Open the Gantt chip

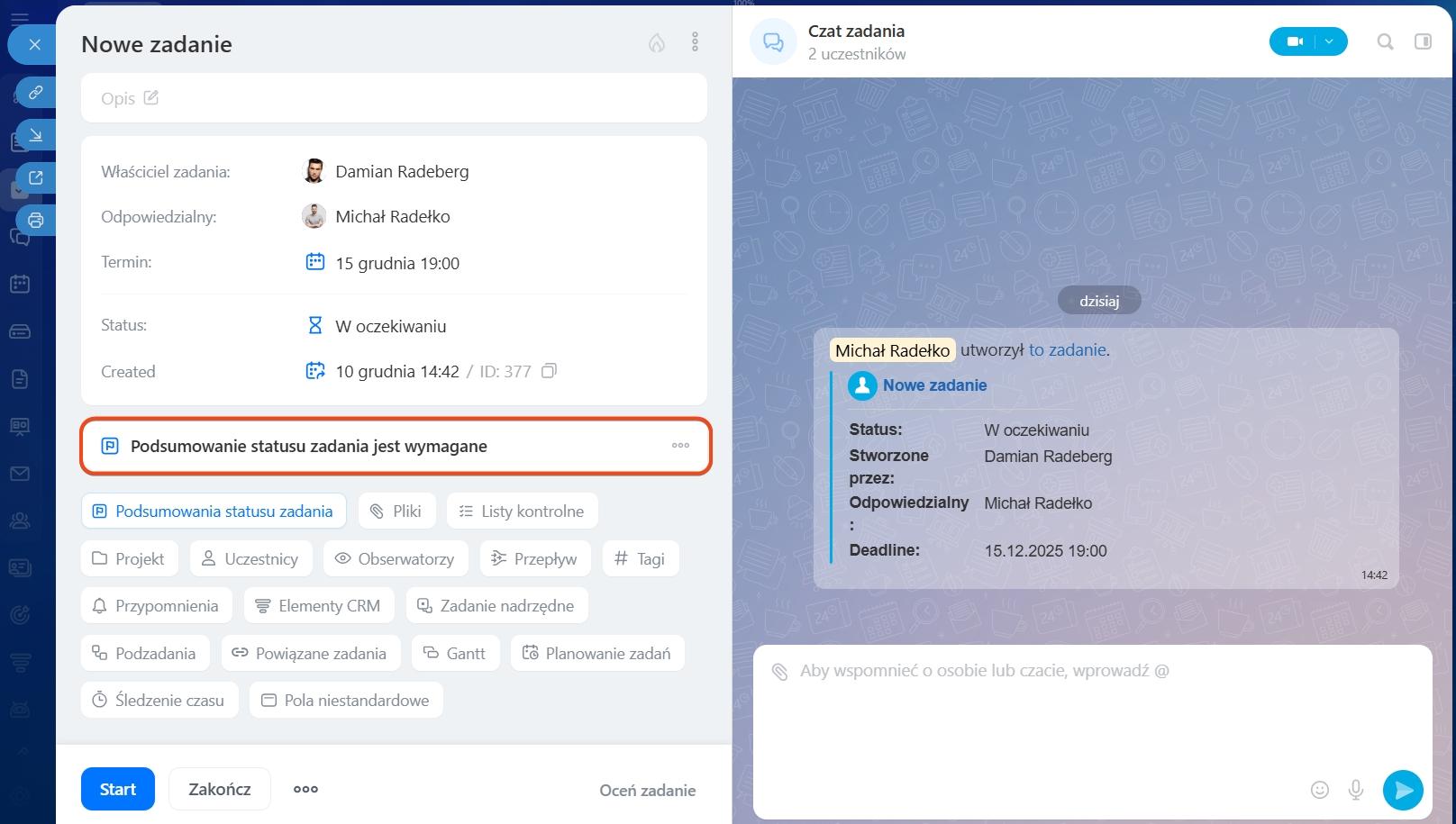pyautogui.click(x=456, y=653)
